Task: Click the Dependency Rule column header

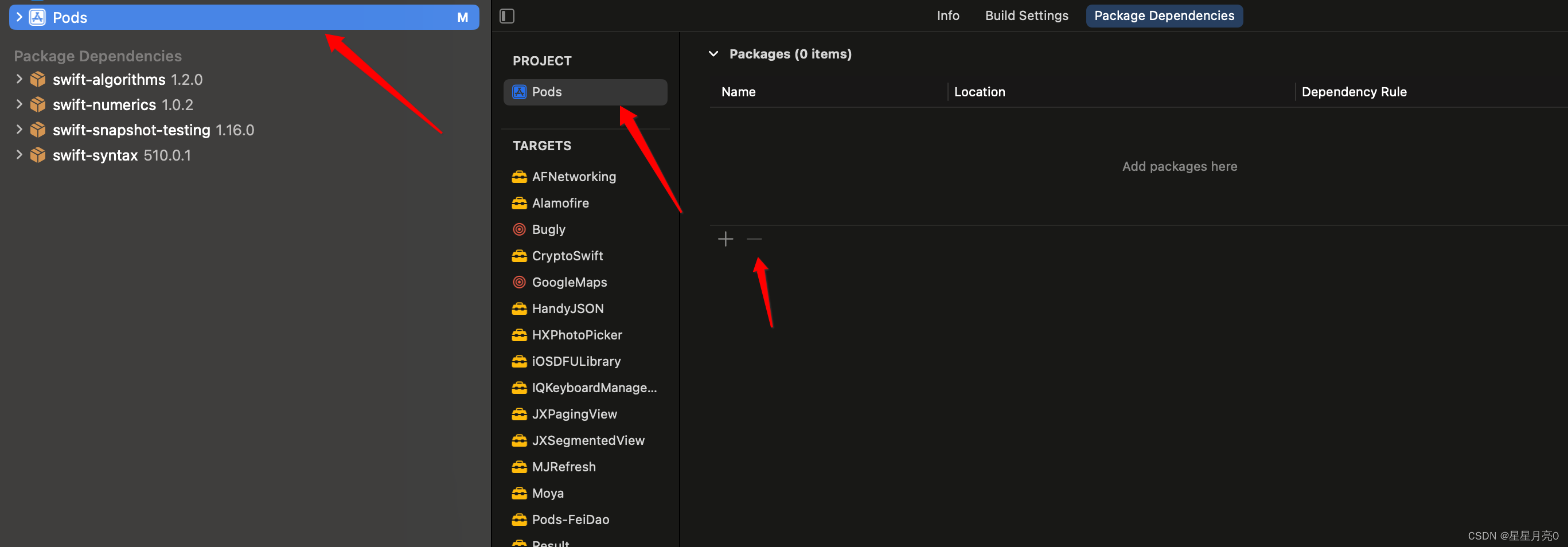Action: click(1354, 92)
